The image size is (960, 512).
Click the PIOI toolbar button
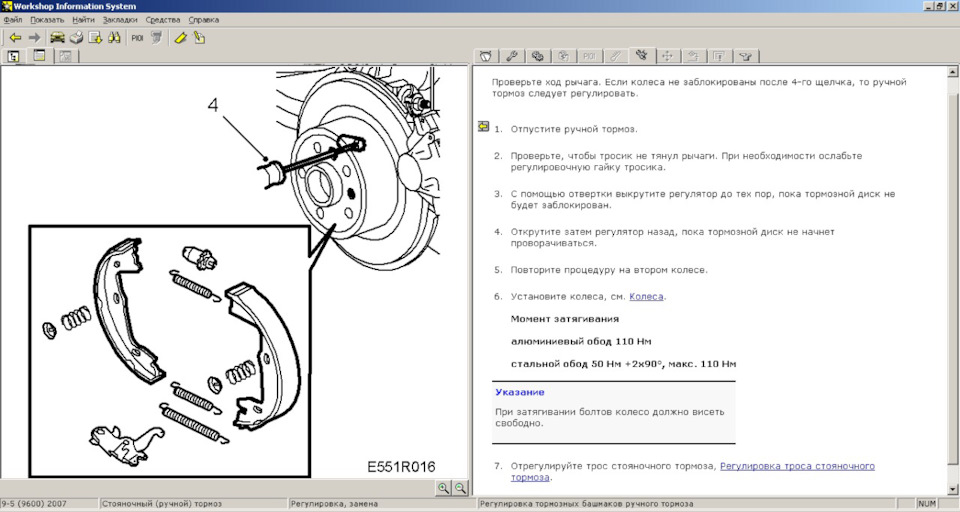pyautogui.click(x=138, y=38)
